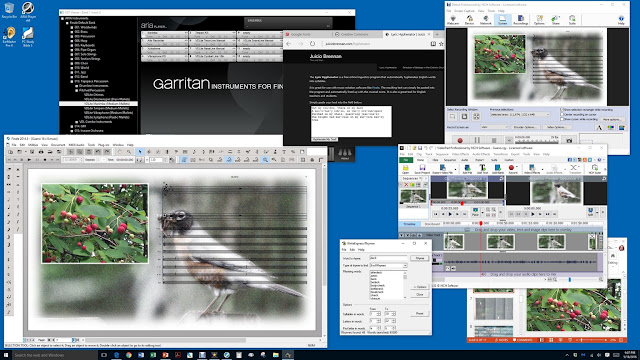This screenshot has width=640, height=360.
Task: Open Recycle Bin desktop icon
Action: (x=9, y=11)
